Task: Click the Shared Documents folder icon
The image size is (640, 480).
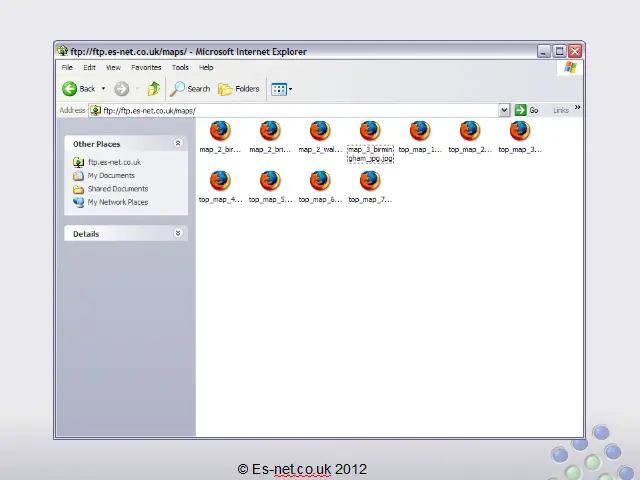Action: pos(78,189)
